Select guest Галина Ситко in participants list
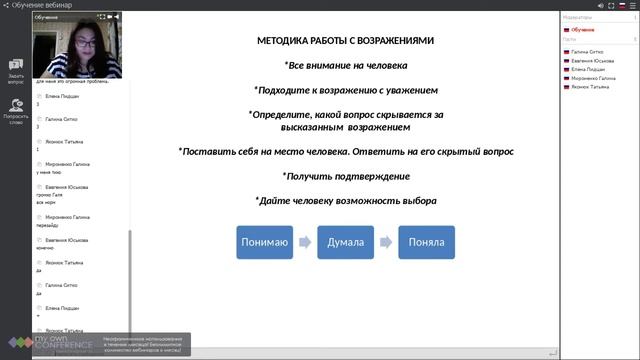Viewport: 640px width, 360px height. tap(587, 52)
